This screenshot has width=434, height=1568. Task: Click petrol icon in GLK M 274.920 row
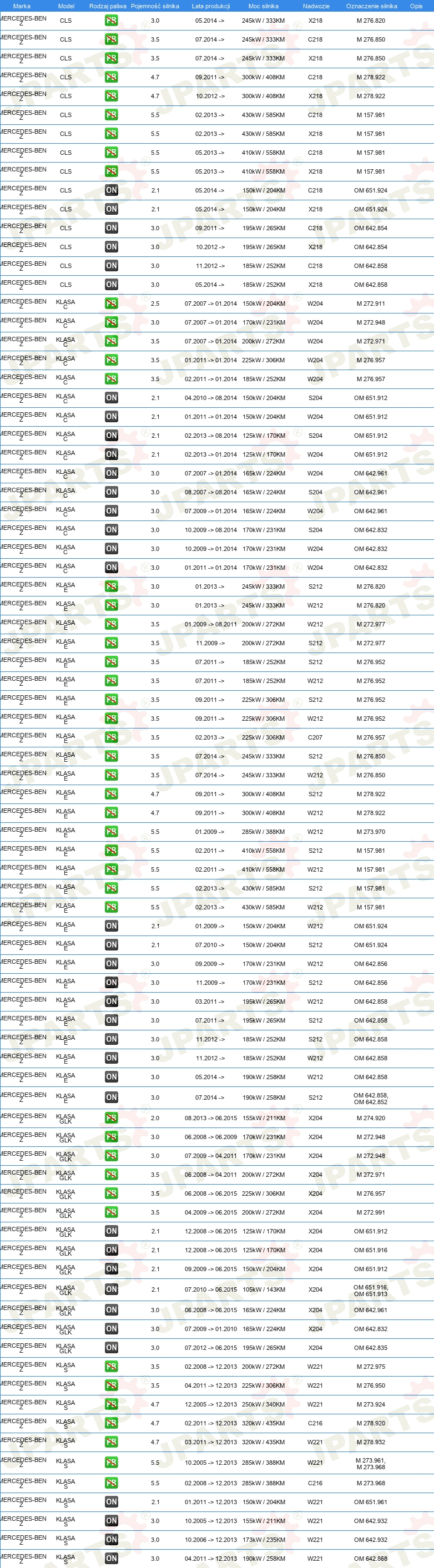pyautogui.click(x=112, y=1118)
